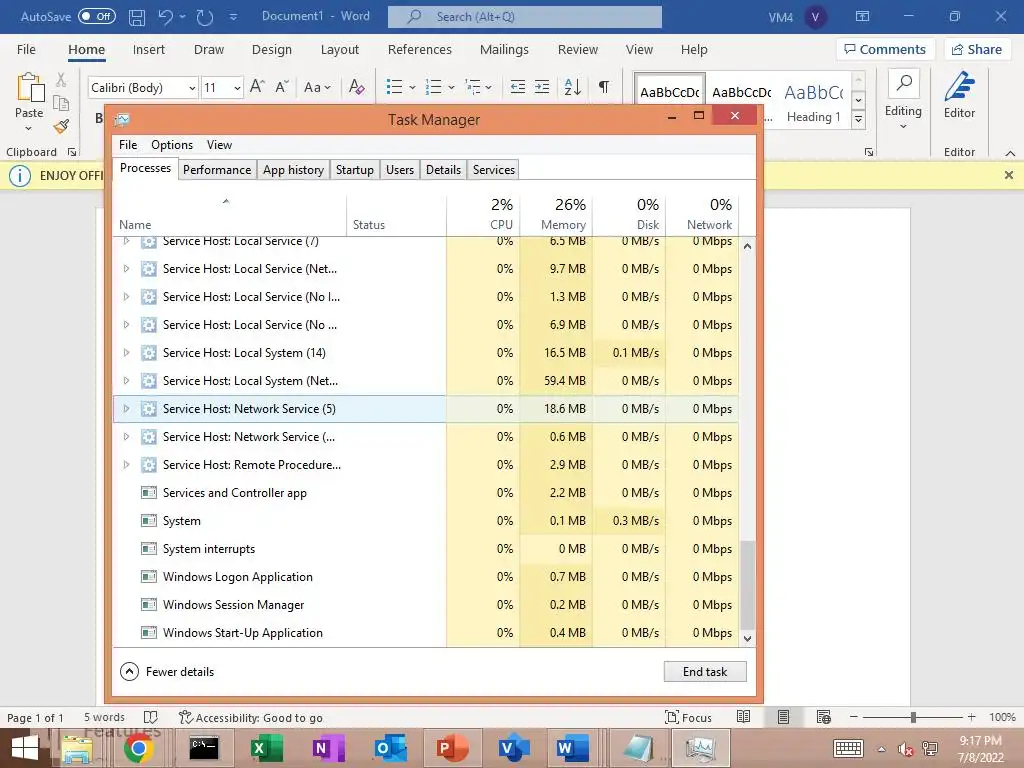Image resolution: width=1024 pixels, height=768 pixels.
Task: Select the Format Painter brush
Action: (x=61, y=126)
